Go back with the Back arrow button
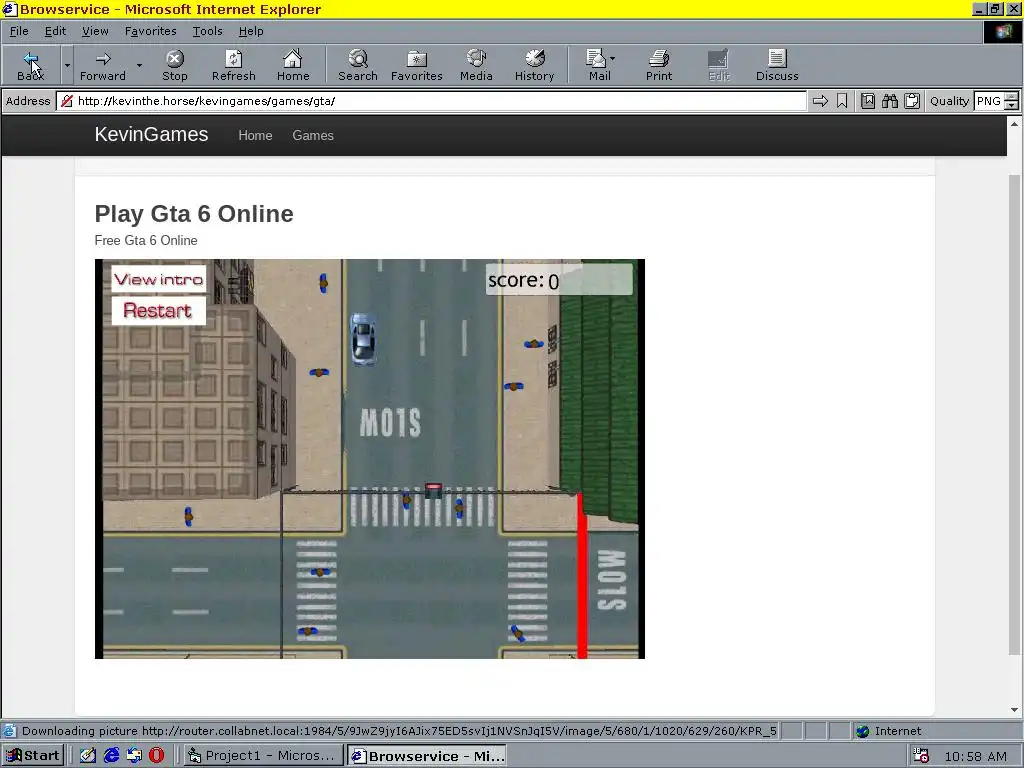 point(31,65)
